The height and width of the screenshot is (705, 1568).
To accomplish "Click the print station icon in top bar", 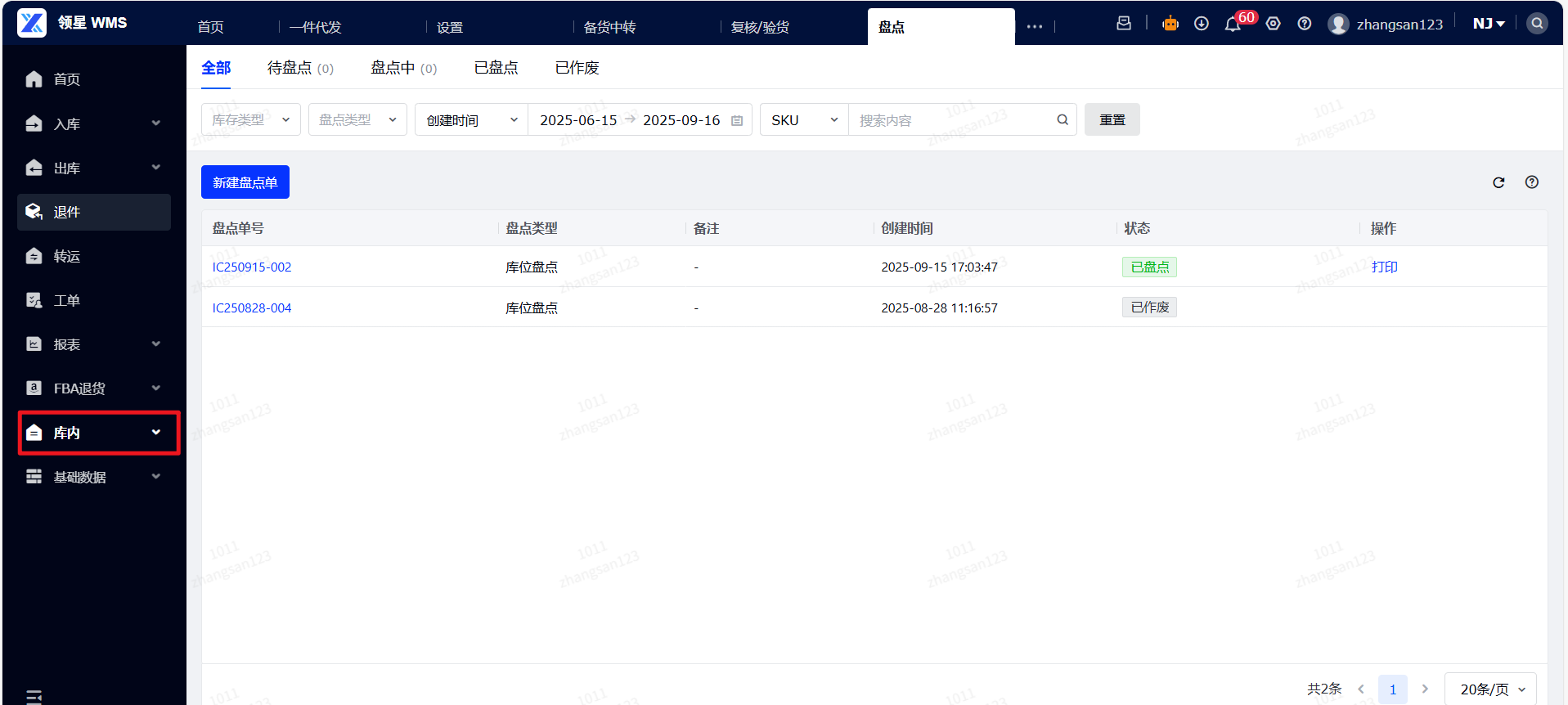I will [1124, 24].
